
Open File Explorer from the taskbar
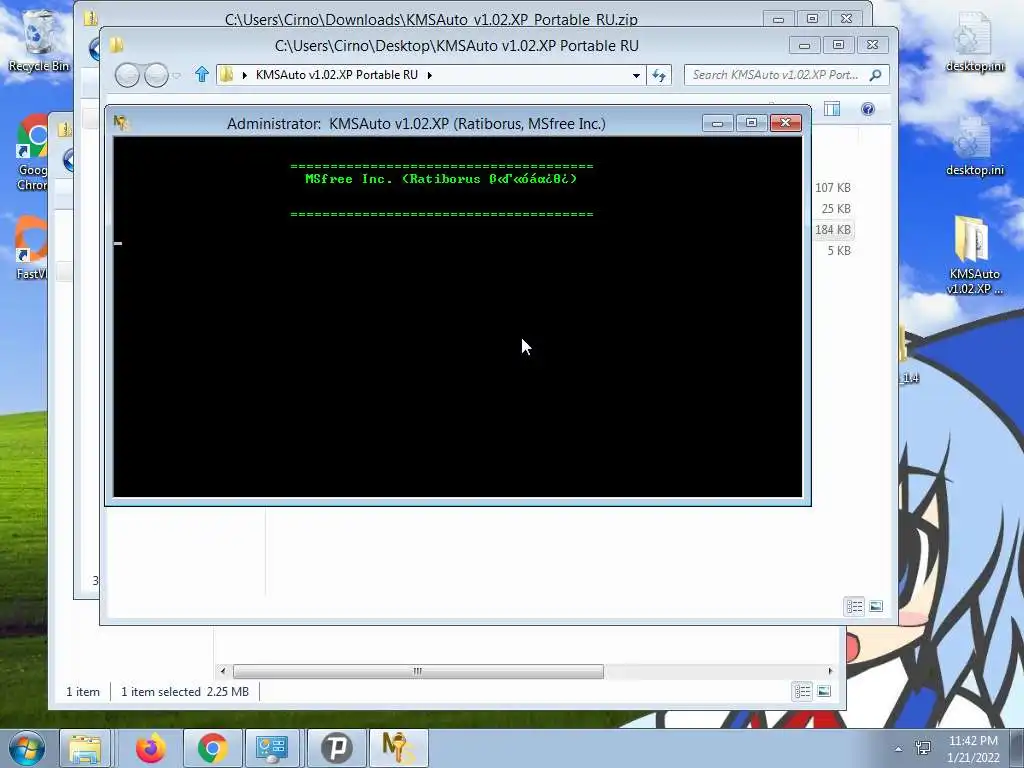click(x=85, y=748)
